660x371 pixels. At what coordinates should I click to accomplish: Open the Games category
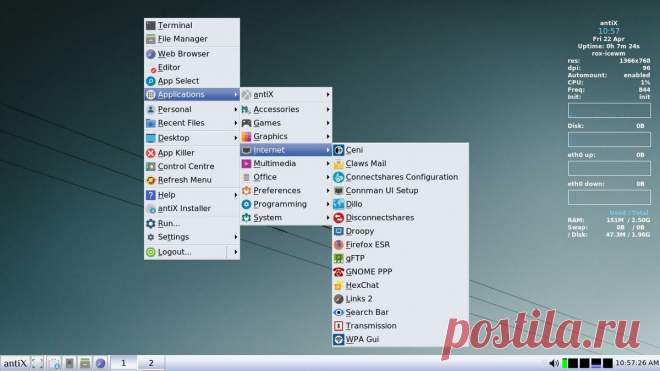pyautogui.click(x=286, y=123)
